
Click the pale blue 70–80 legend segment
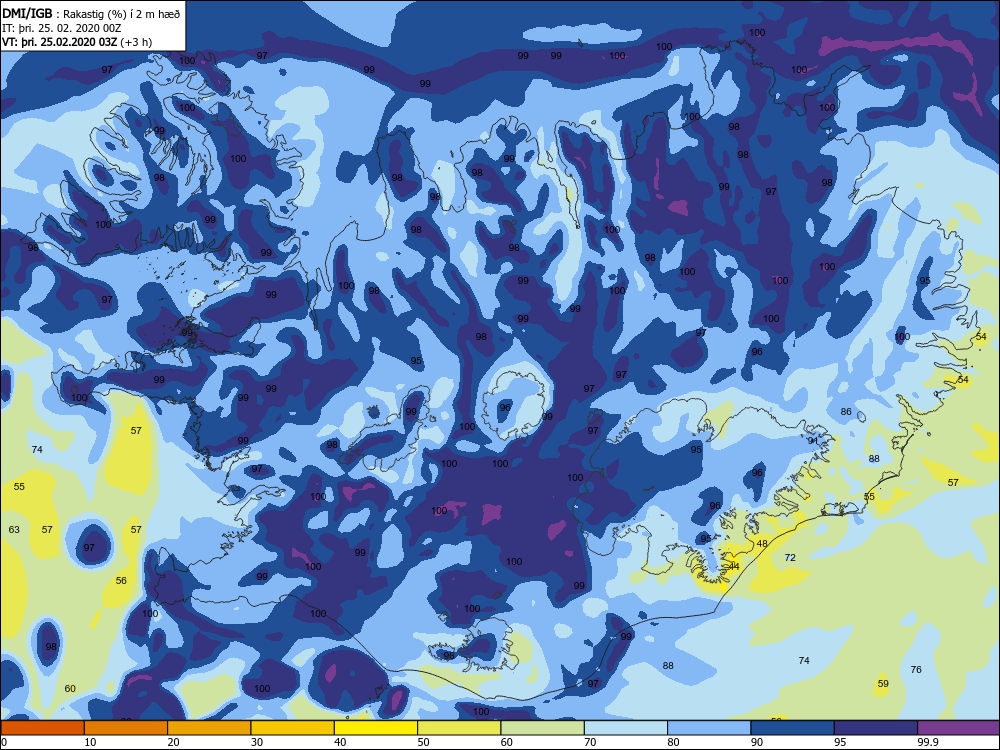coord(626,728)
